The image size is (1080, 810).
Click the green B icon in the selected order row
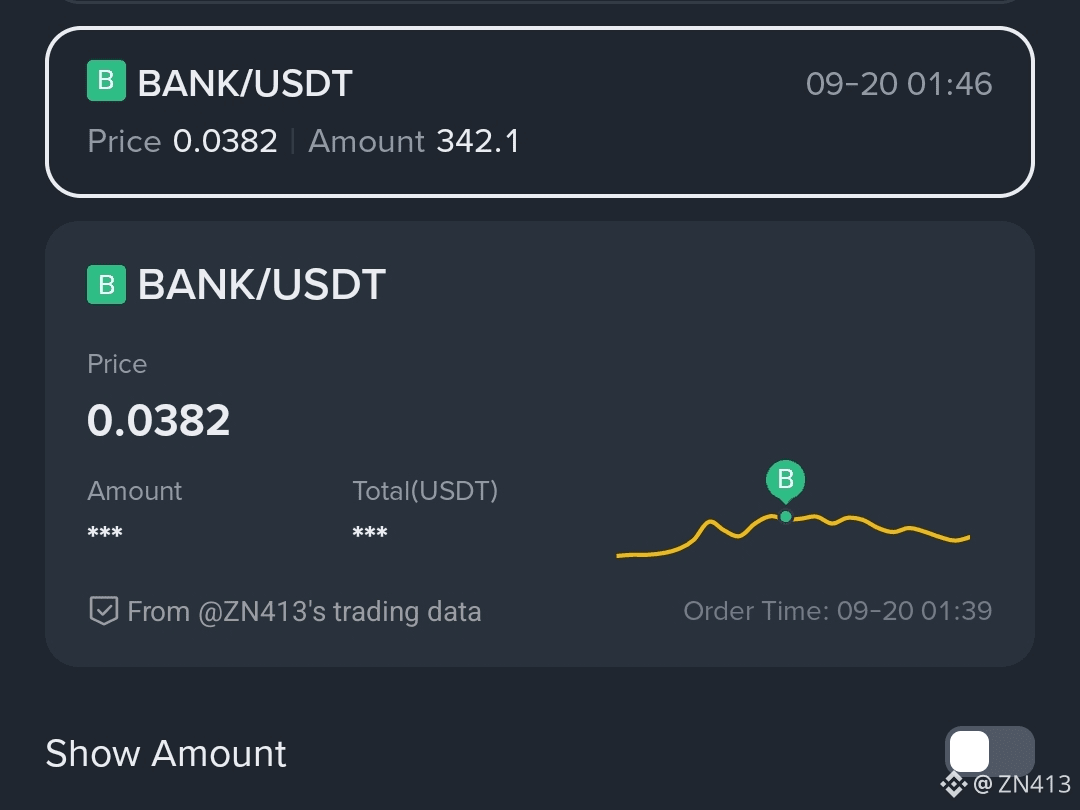tap(106, 81)
